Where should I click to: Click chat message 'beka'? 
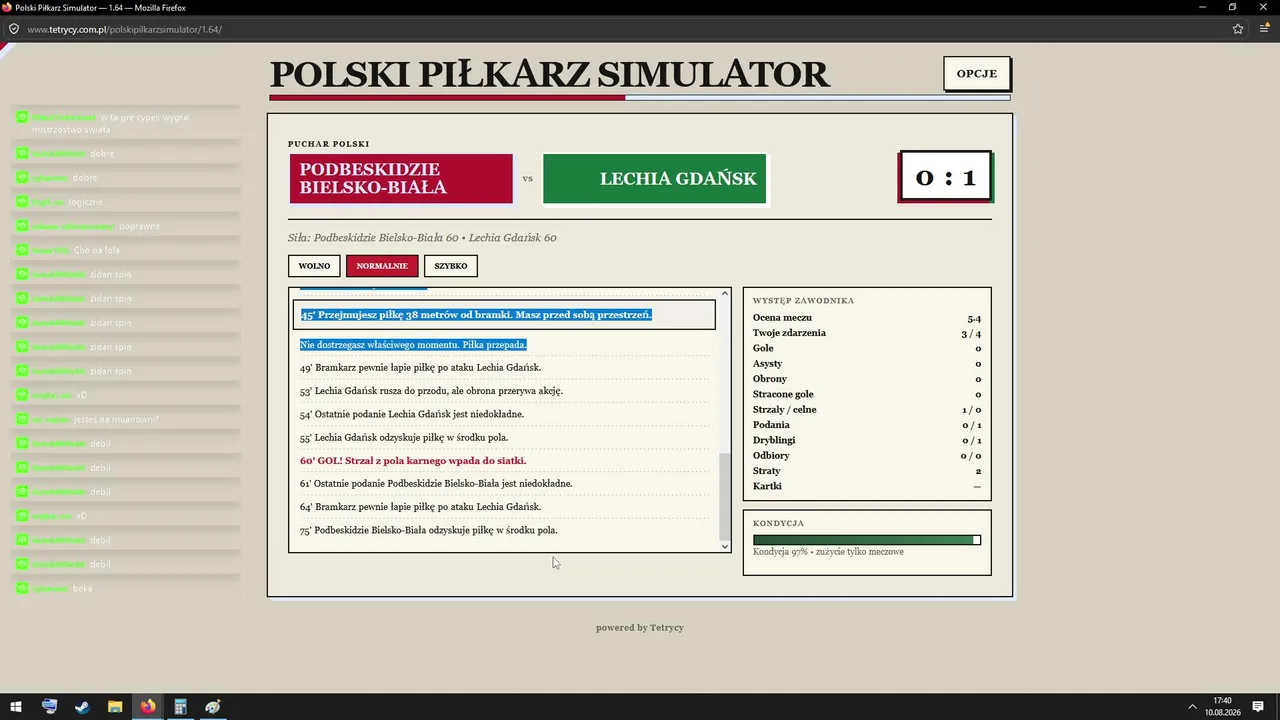[83, 588]
